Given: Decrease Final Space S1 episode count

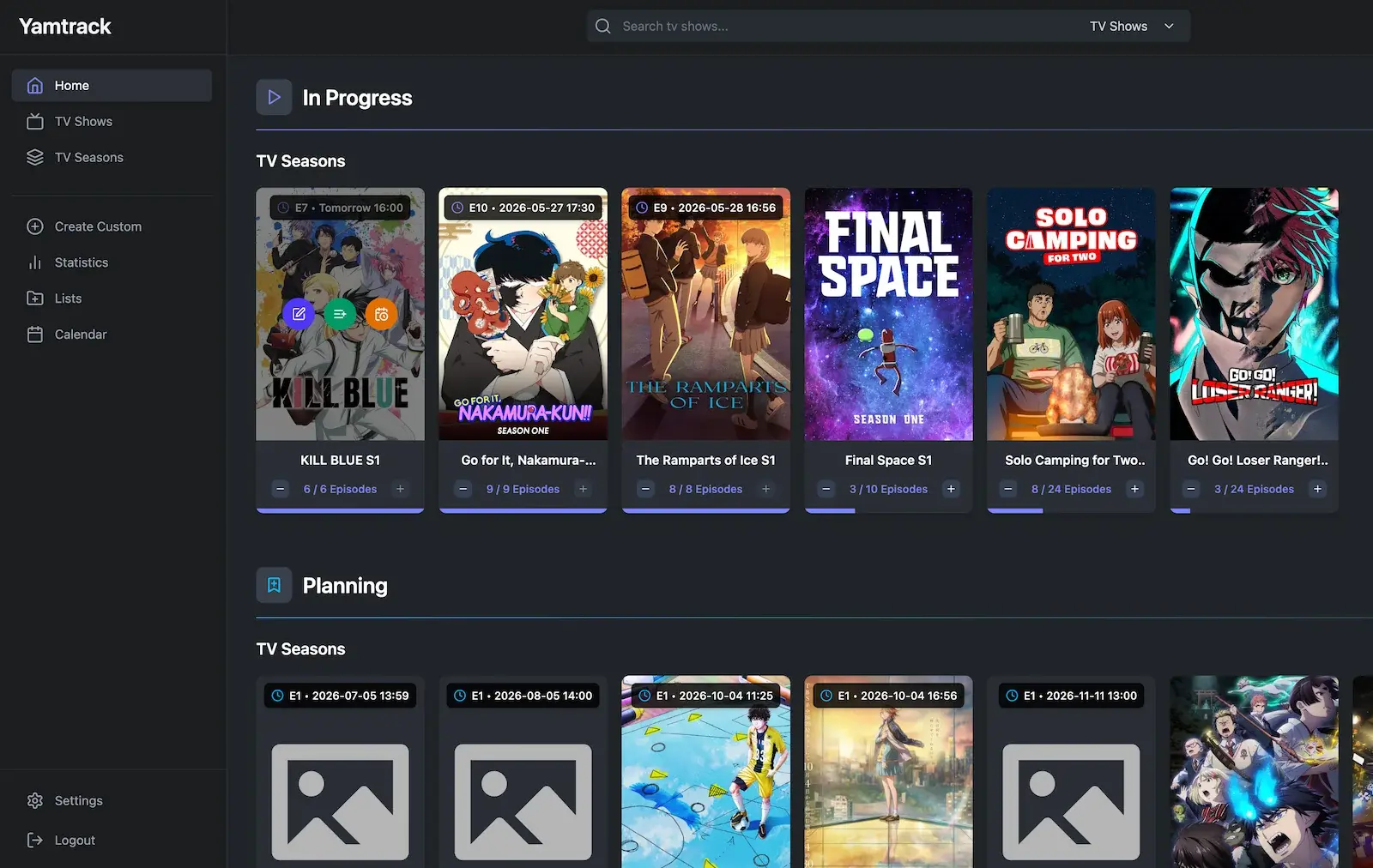Looking at the screenshot, I should coord(826,489).
